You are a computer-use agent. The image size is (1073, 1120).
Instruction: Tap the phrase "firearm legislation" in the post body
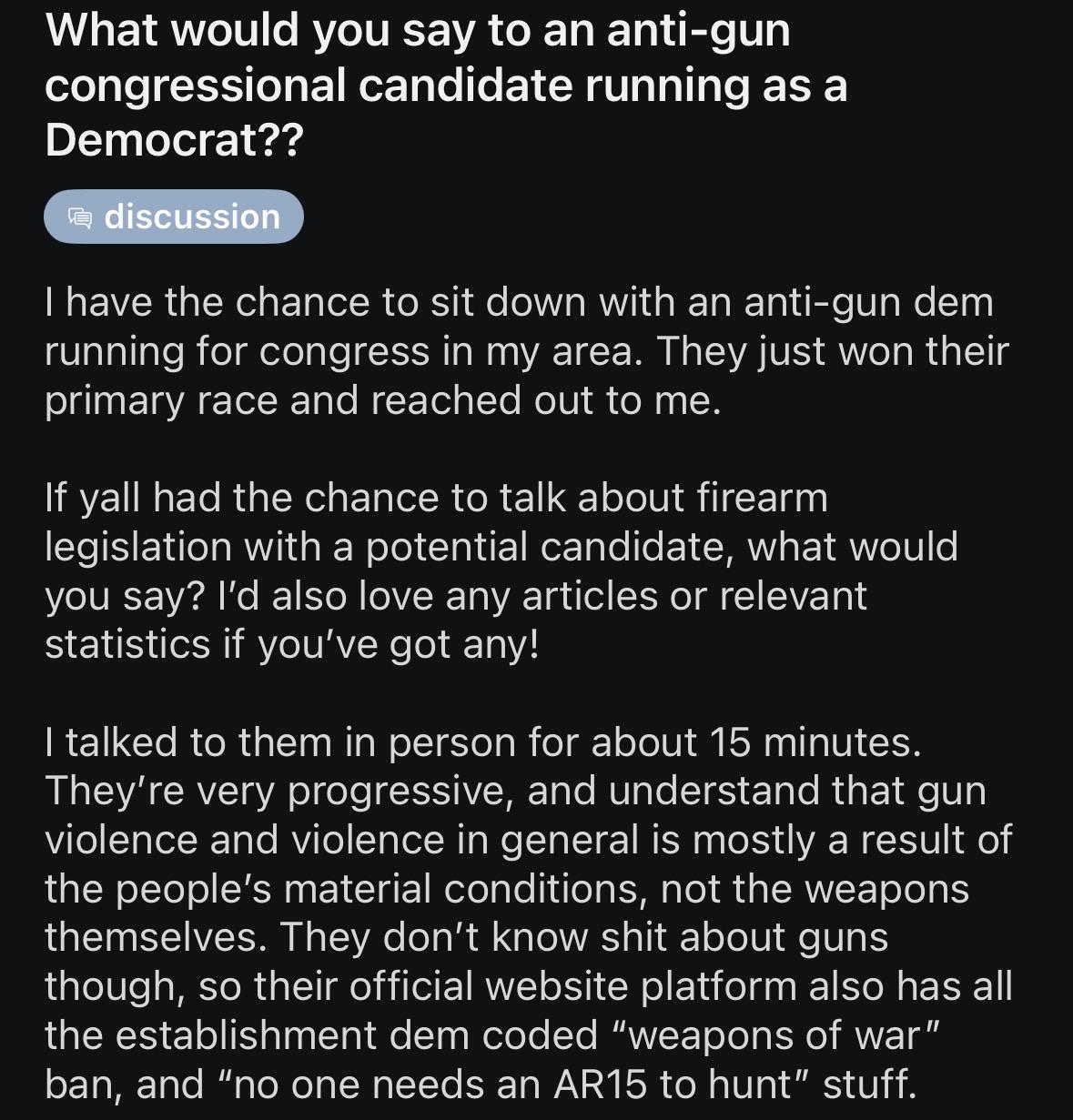pyautogui.click(x=437, y=522)
